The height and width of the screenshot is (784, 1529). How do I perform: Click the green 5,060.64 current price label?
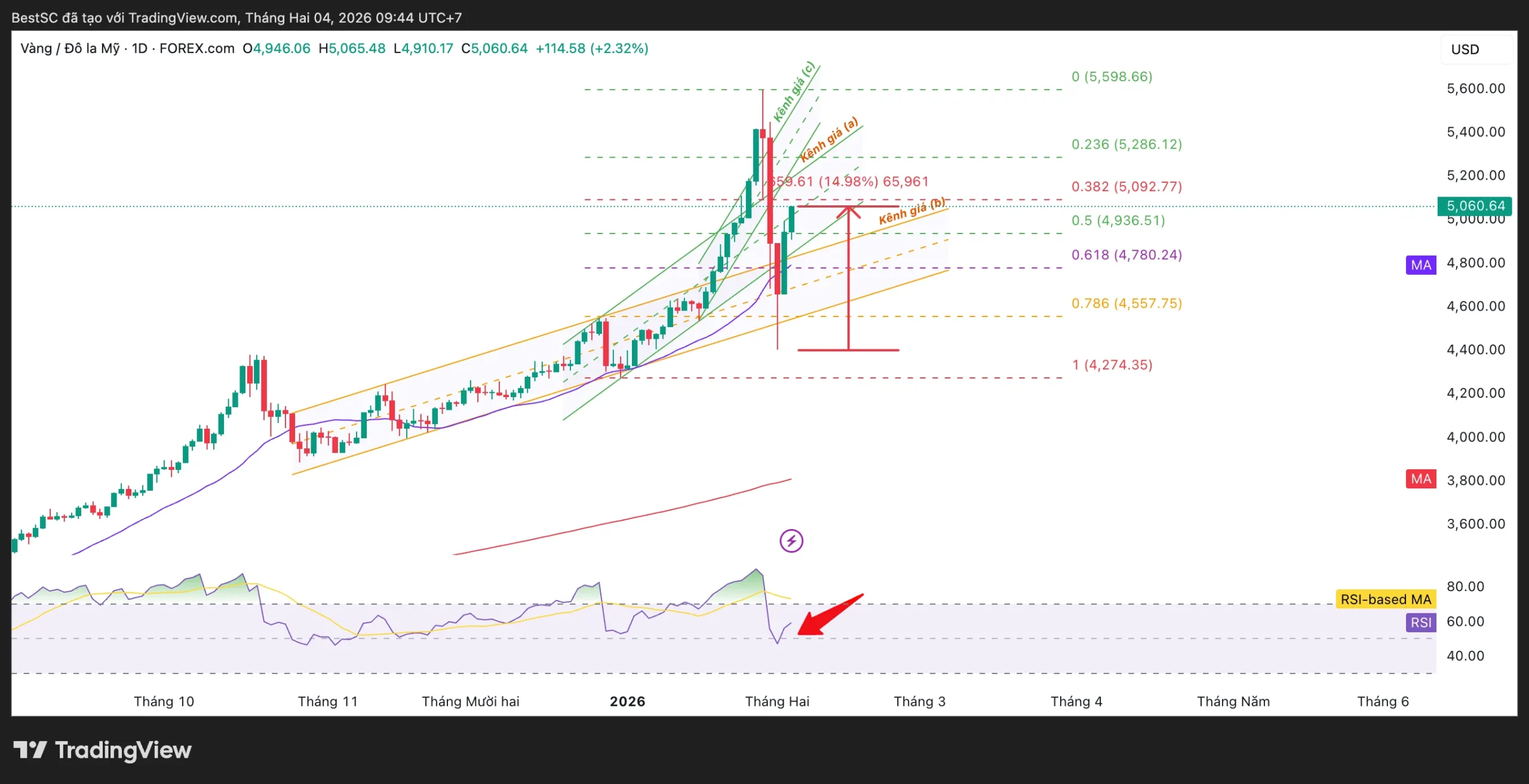click(1475, 206)
